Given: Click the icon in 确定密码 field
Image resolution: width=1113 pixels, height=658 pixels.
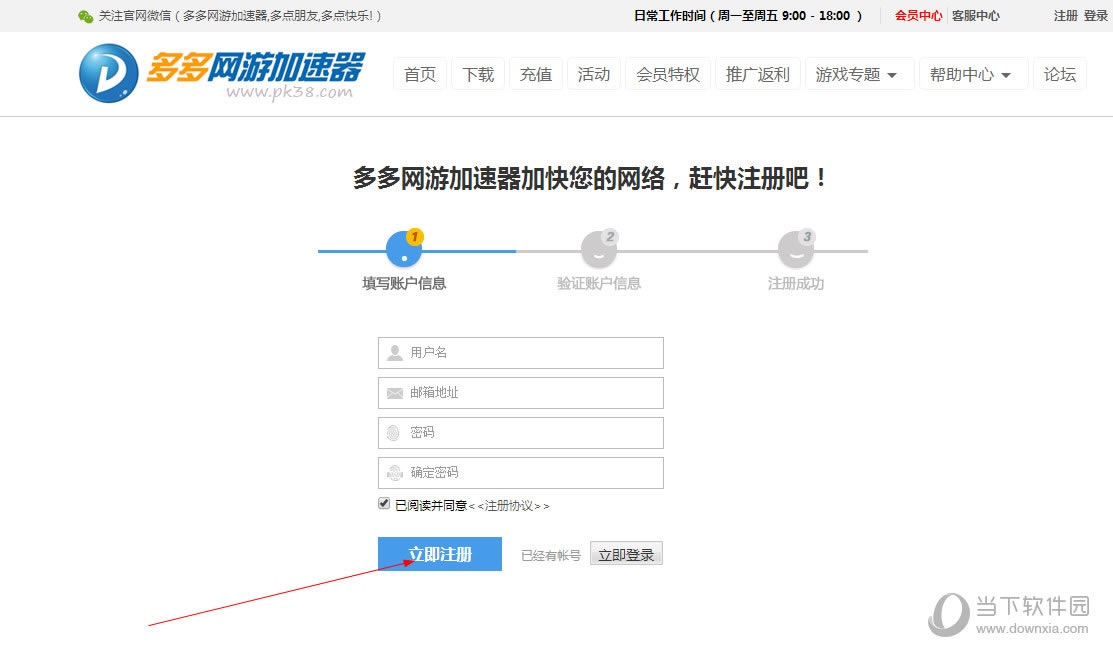Looking at the screenshot, I should click(x=395, y=473).
